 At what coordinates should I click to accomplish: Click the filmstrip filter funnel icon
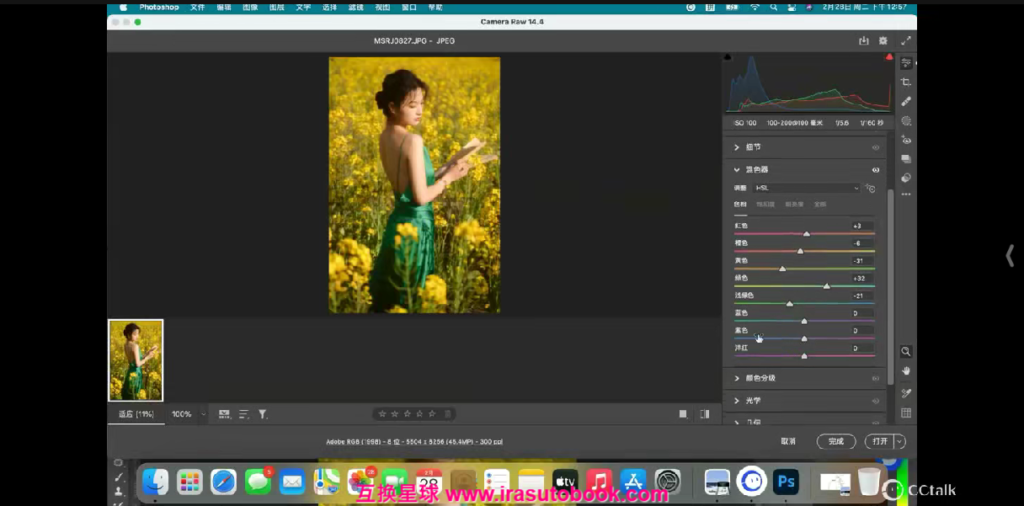click(x=263, y=414)
